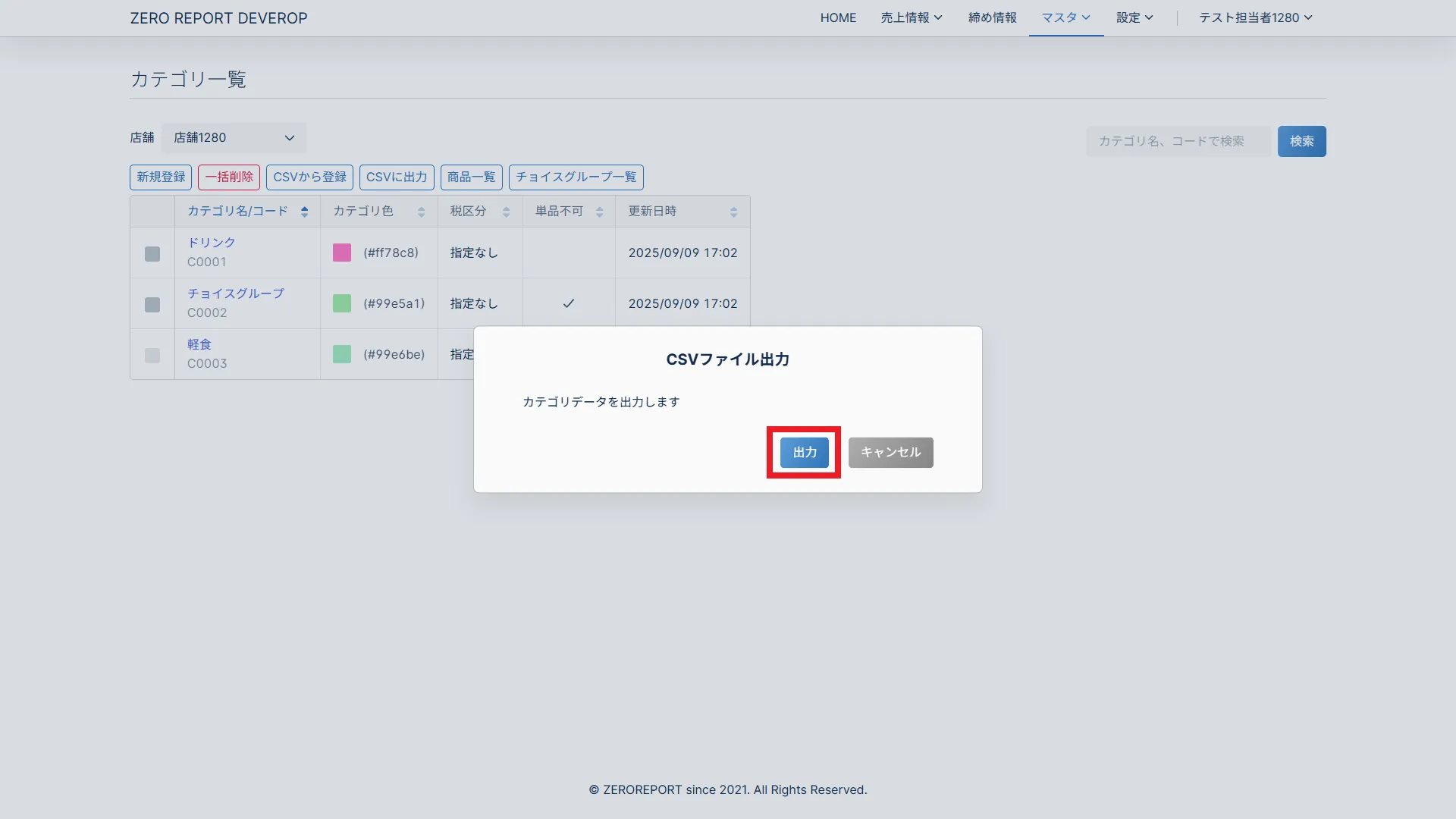Sort by 単品不可 column arrows
The image size is (1456, 819).
[x=599, y=212]
